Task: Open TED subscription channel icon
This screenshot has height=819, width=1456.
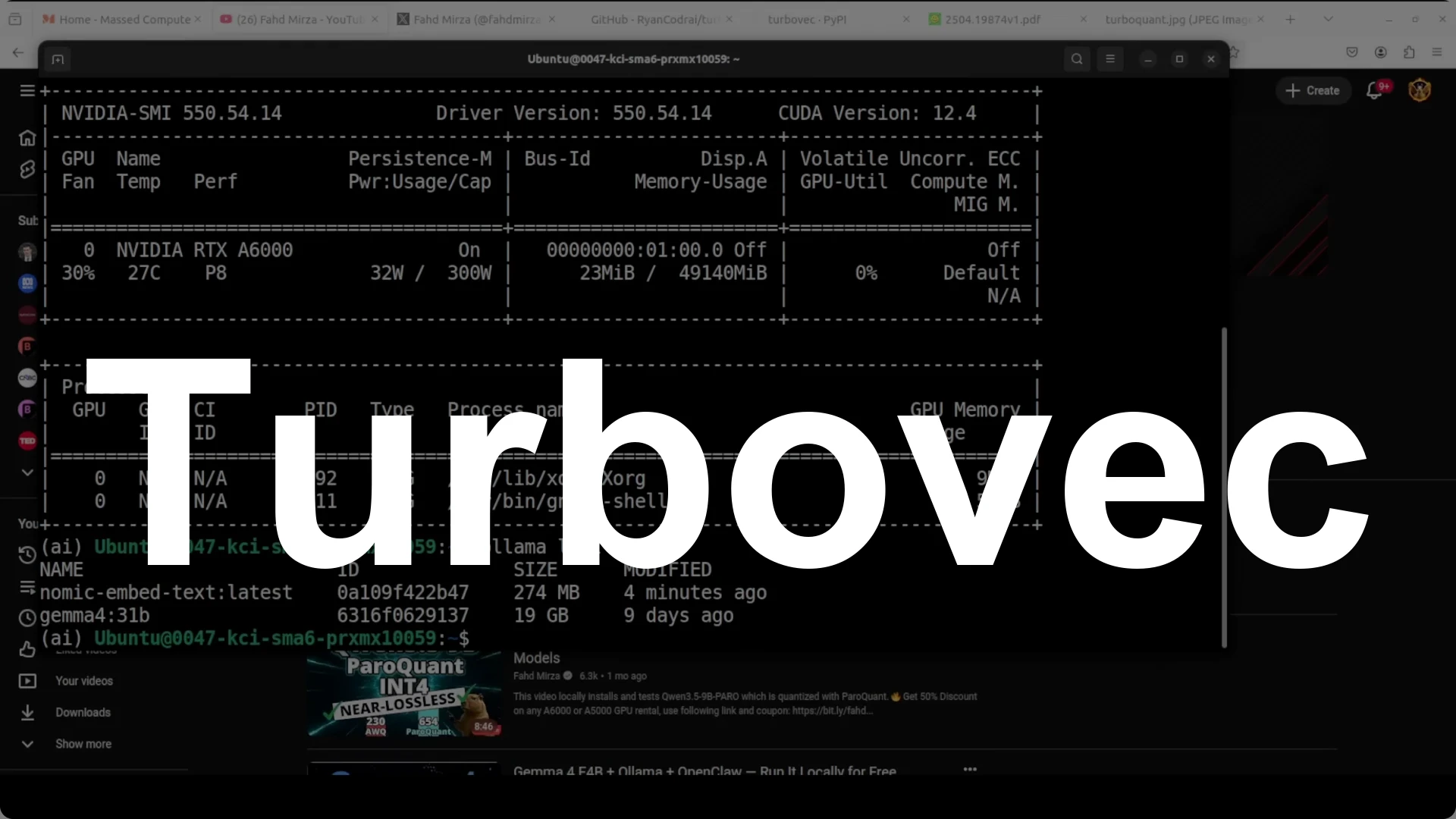Action: [27, 441]
